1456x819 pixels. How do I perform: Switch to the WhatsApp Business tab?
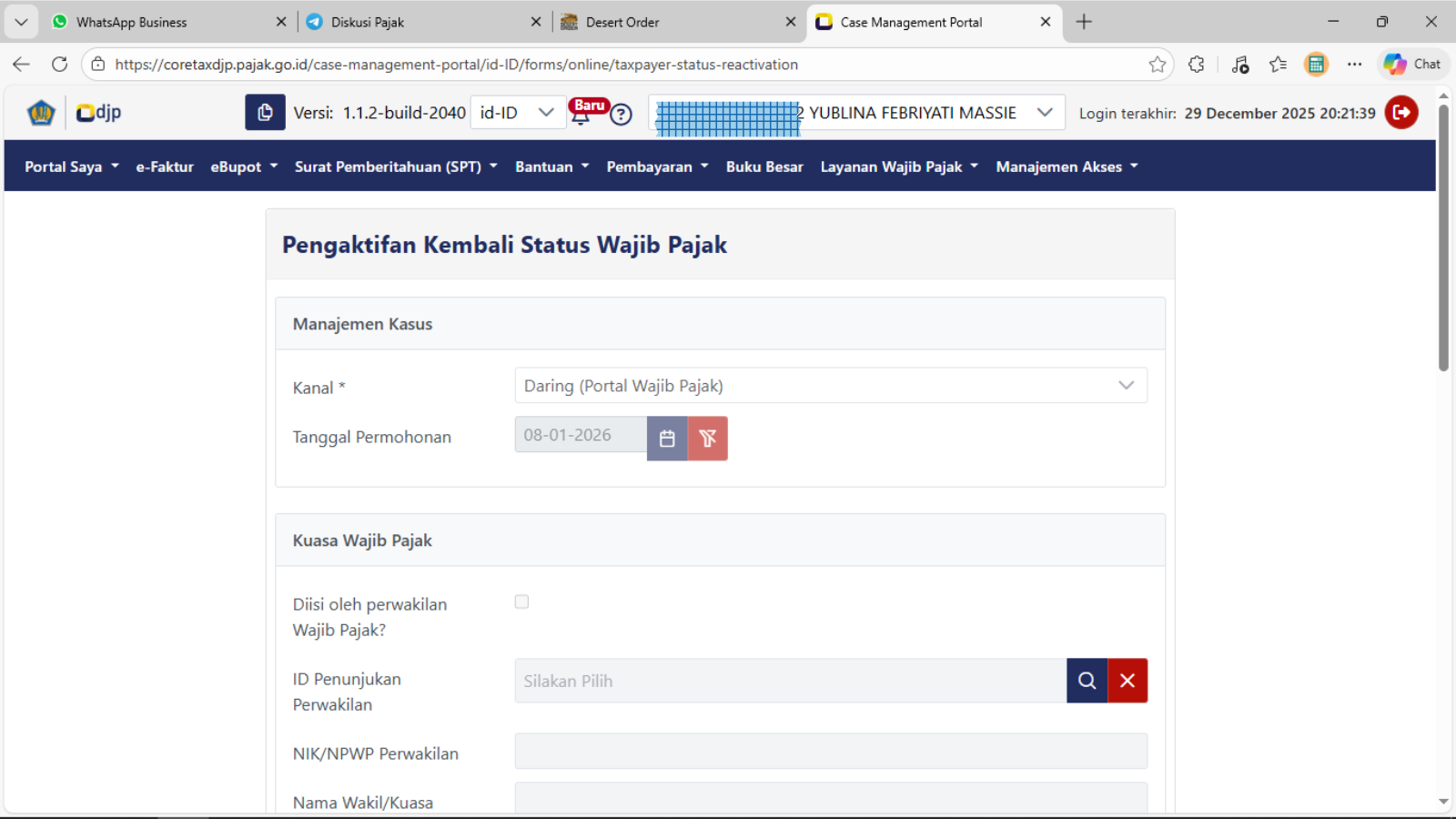(x=132, y=22)
